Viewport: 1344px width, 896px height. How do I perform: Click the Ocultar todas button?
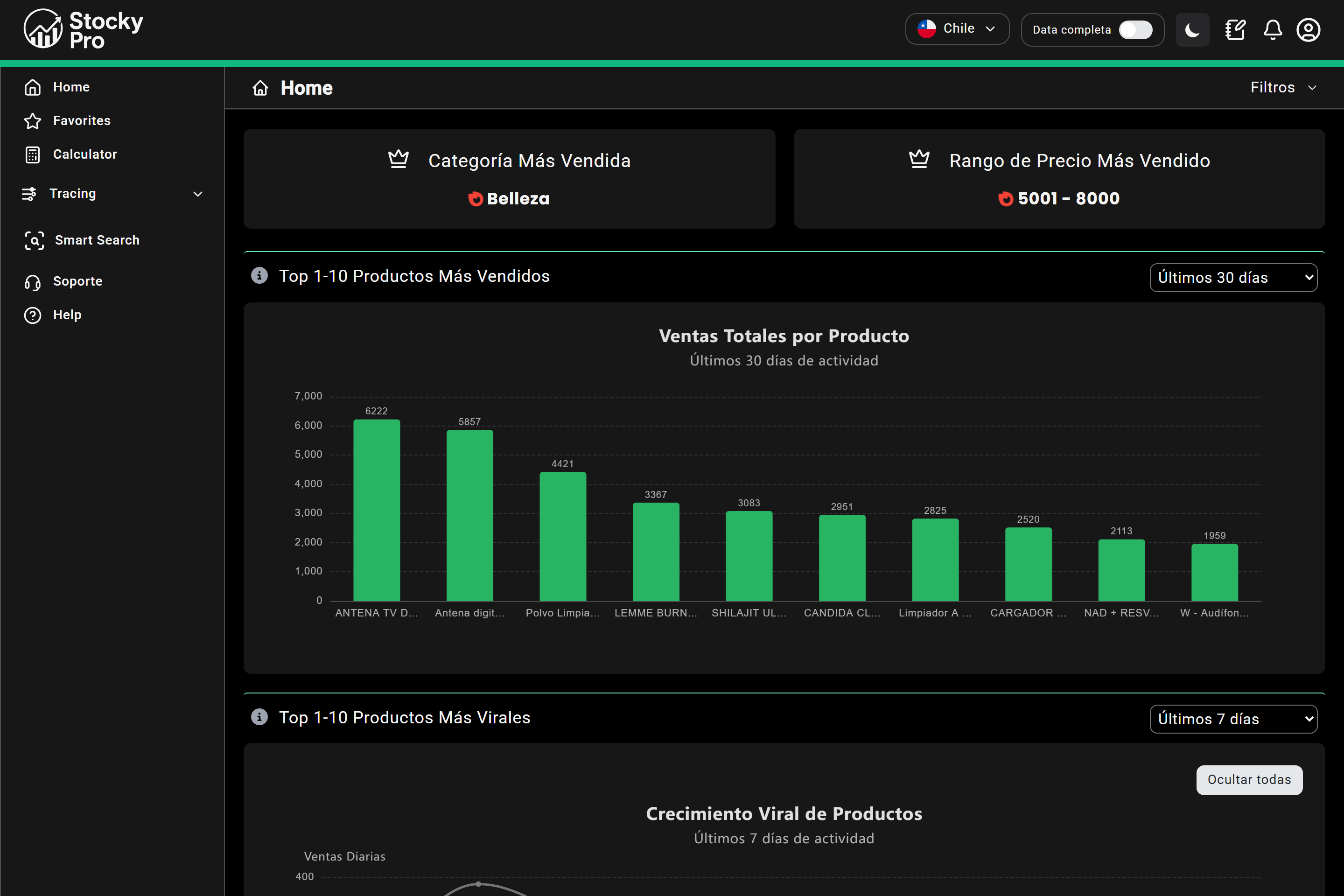pyautogui.click(x=1249, y=779)
